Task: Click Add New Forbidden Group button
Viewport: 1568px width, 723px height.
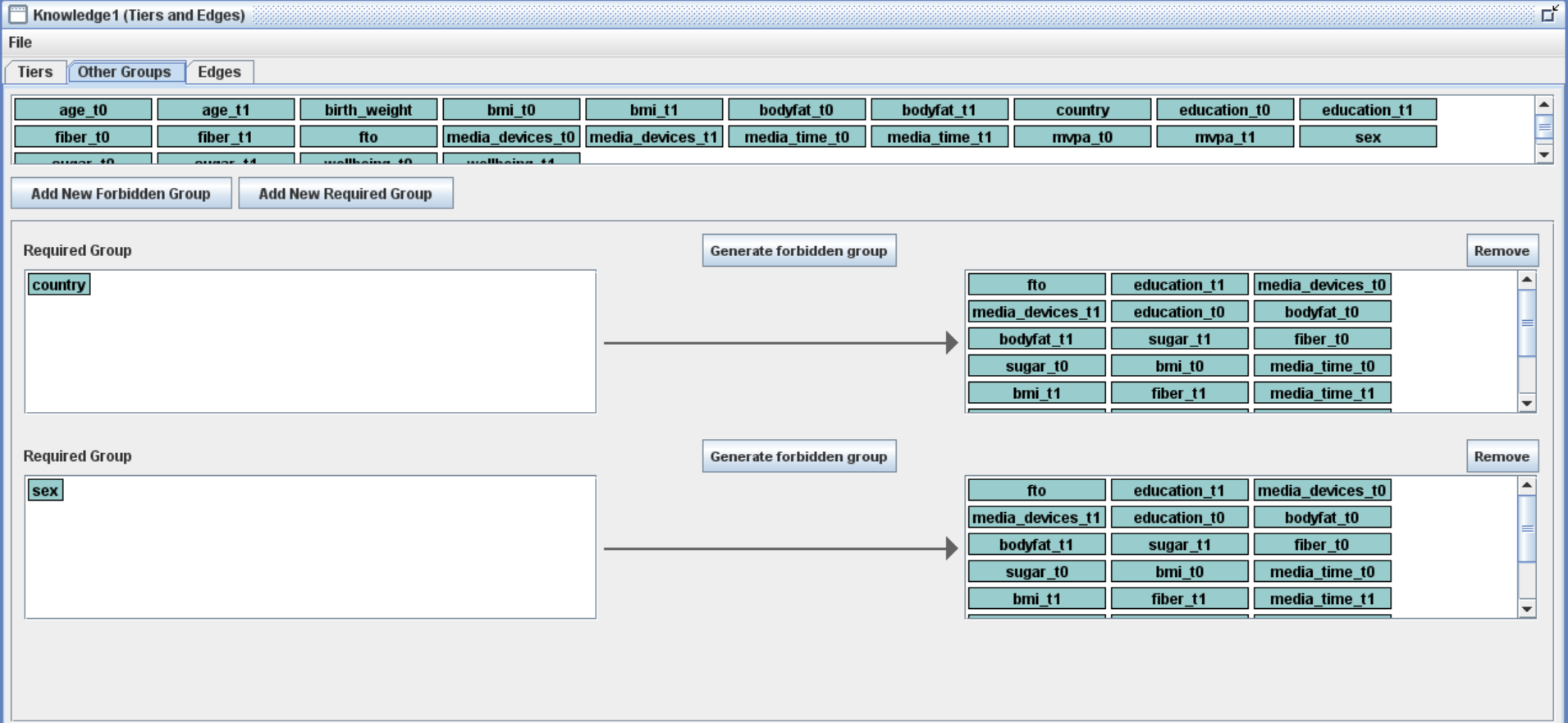Action: click(121, 194)
